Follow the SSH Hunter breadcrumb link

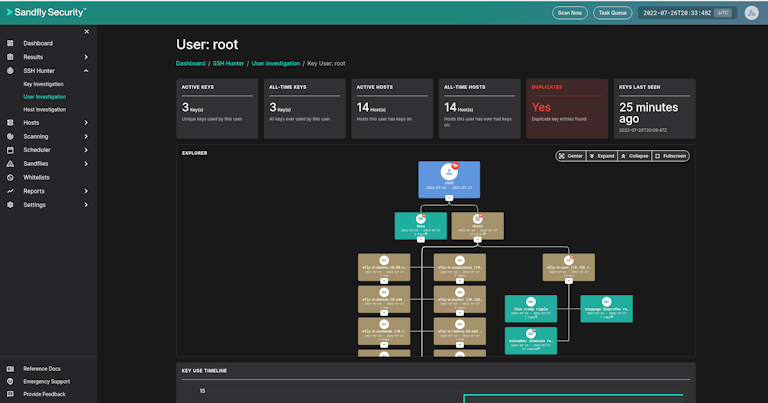[228, 63]
